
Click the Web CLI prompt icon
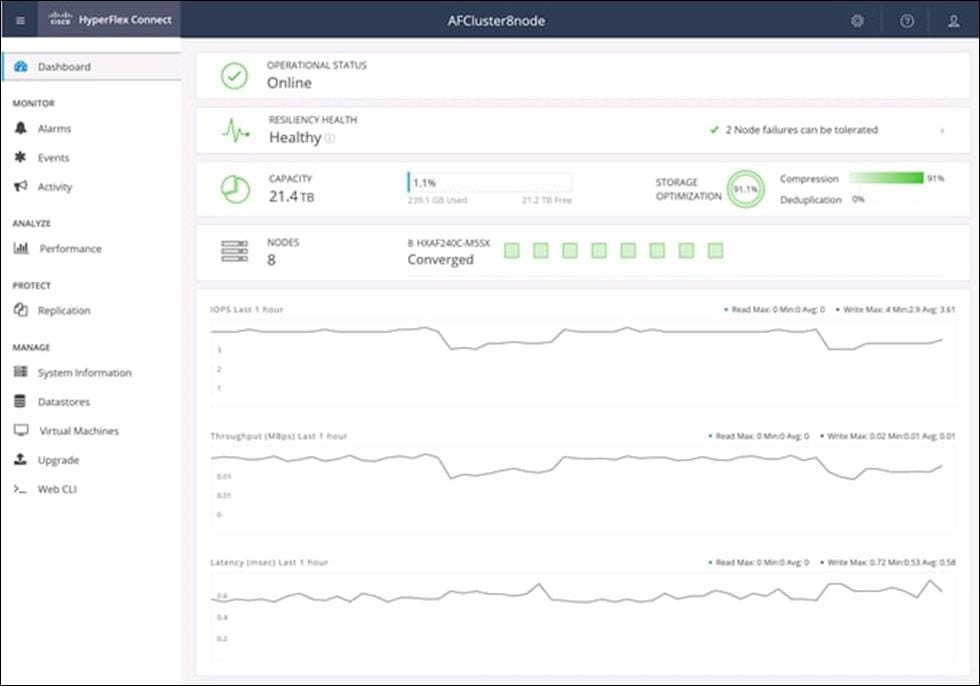(x=20, y=489)
